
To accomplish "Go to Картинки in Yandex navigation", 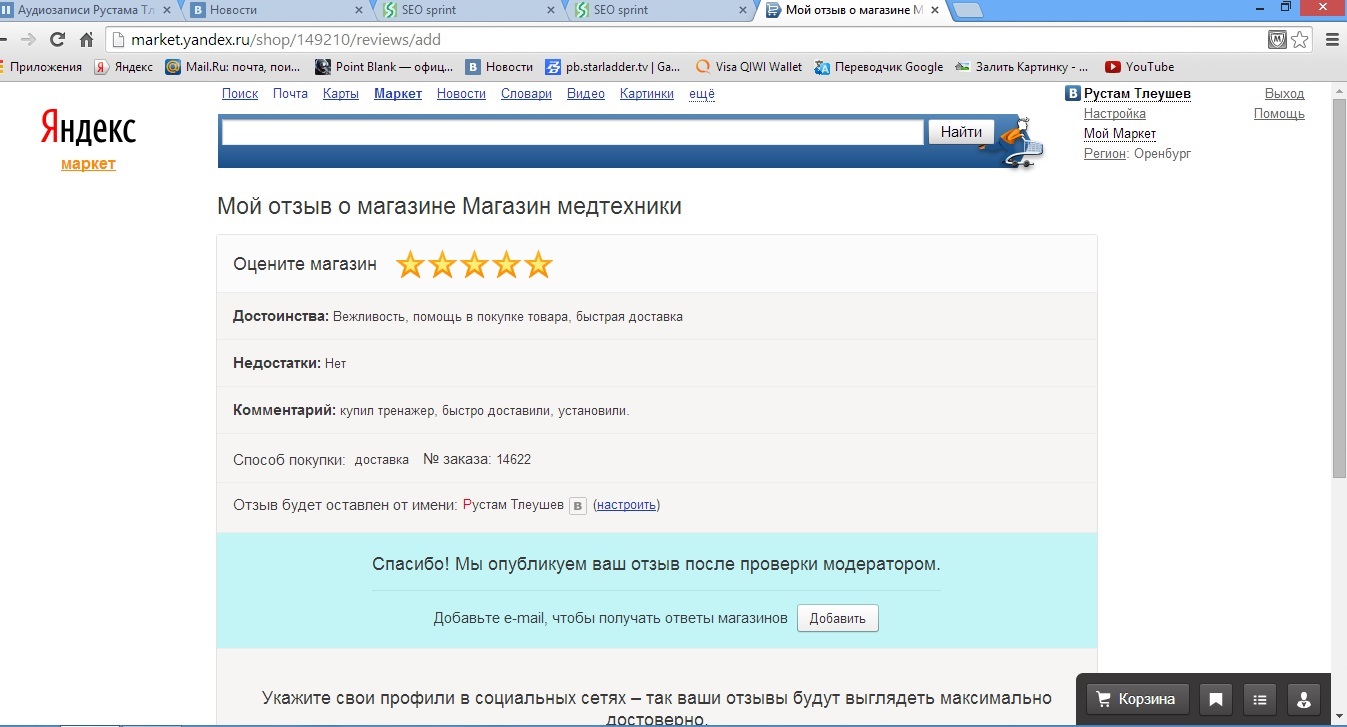I will [647, 93].
